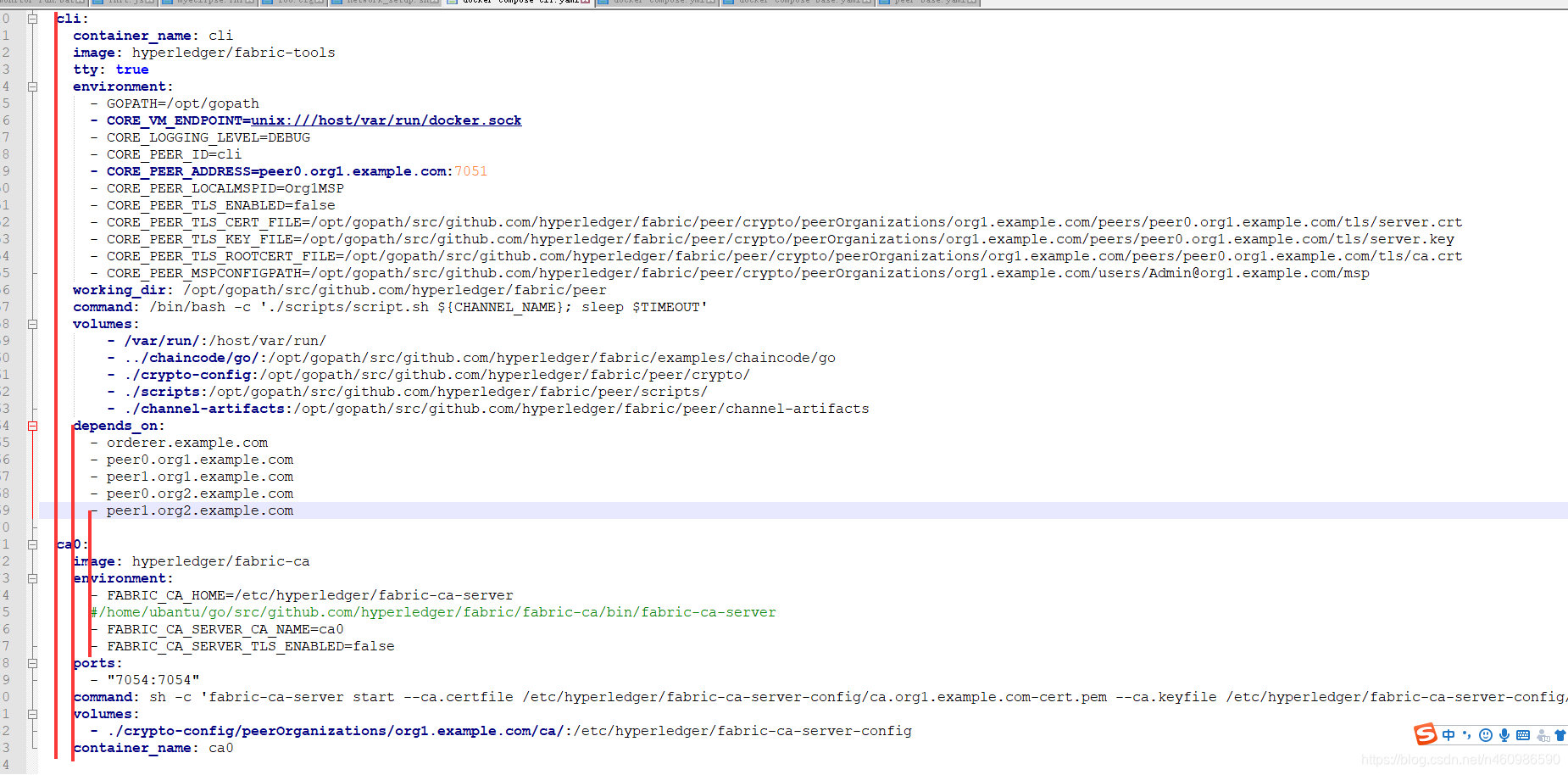Click the 'FABRIC_CA_HOME=' environment entry
The height and width of the screenshot is (775, 1568).
click(x=310, y=595)
